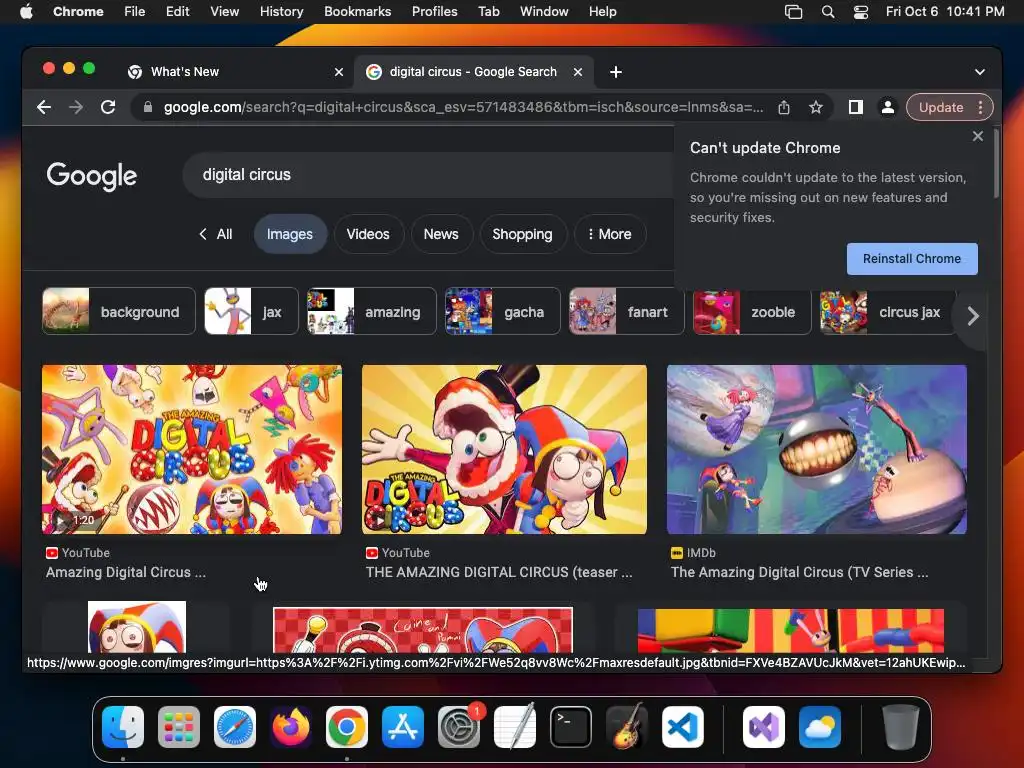Screen dimensions: 1024x768
Task: Open the red checkered Caine and Pomni image
Action: pyautogui.click(x=423, y=630)
